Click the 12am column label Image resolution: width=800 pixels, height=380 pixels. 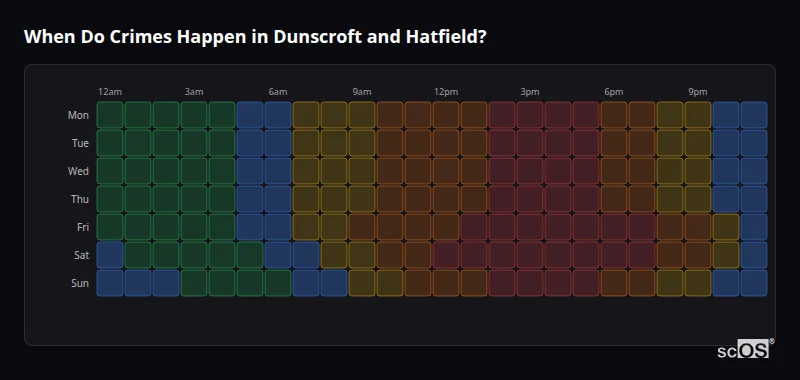tap(110, 92)
